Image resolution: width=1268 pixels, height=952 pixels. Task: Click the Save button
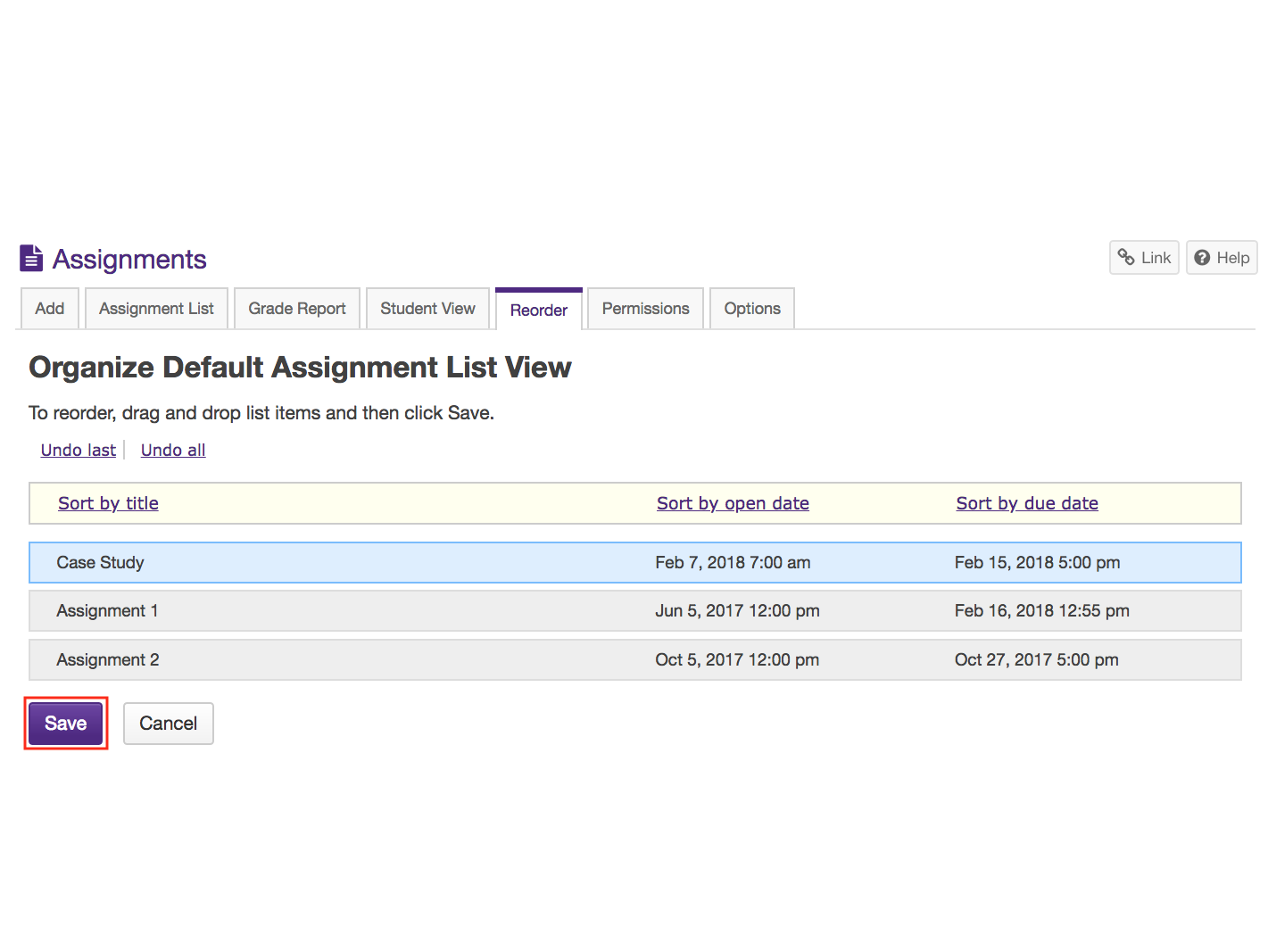[65, 723]
